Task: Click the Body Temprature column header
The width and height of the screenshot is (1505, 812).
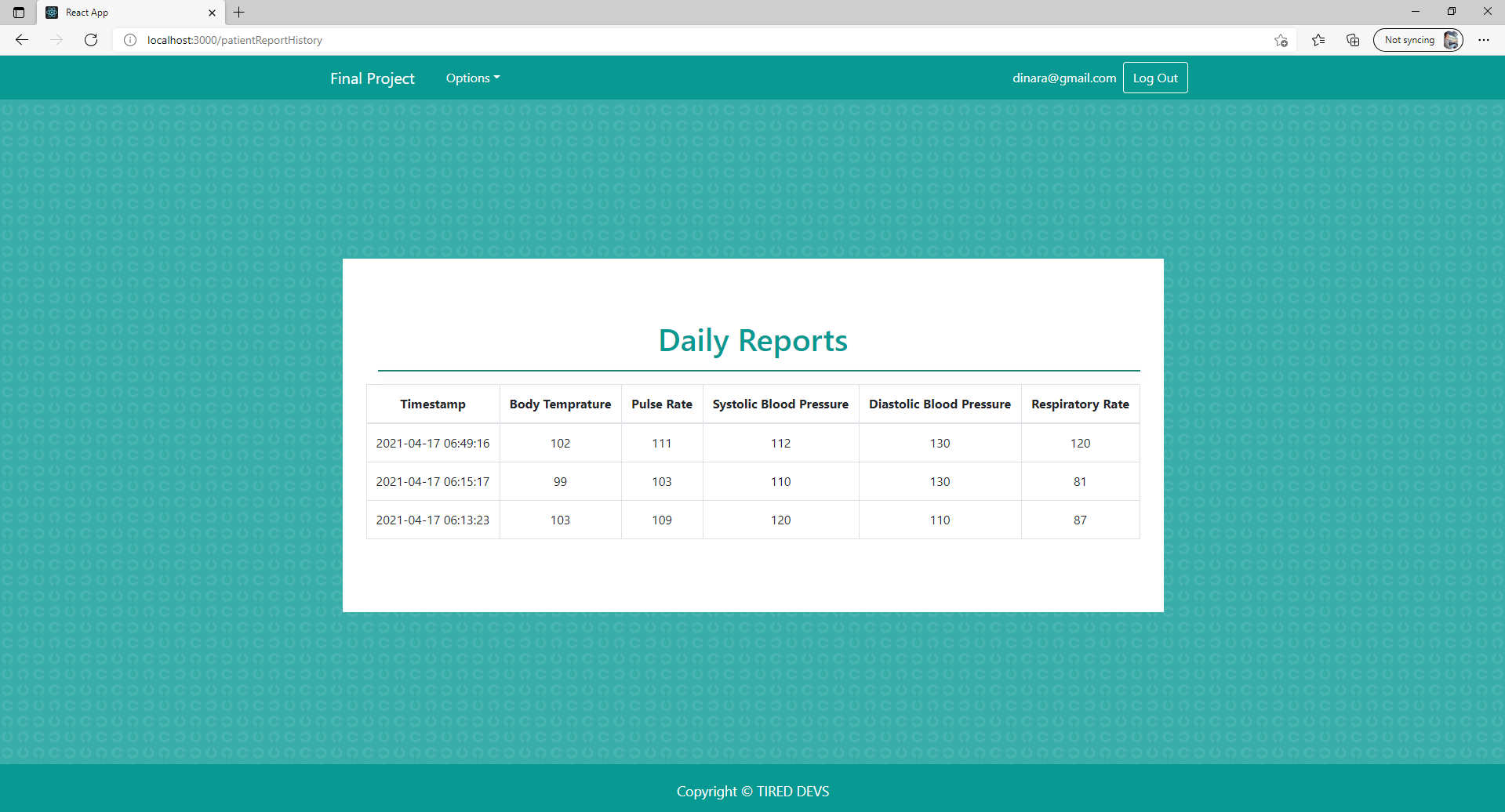Action: click(x=560, y=404)
